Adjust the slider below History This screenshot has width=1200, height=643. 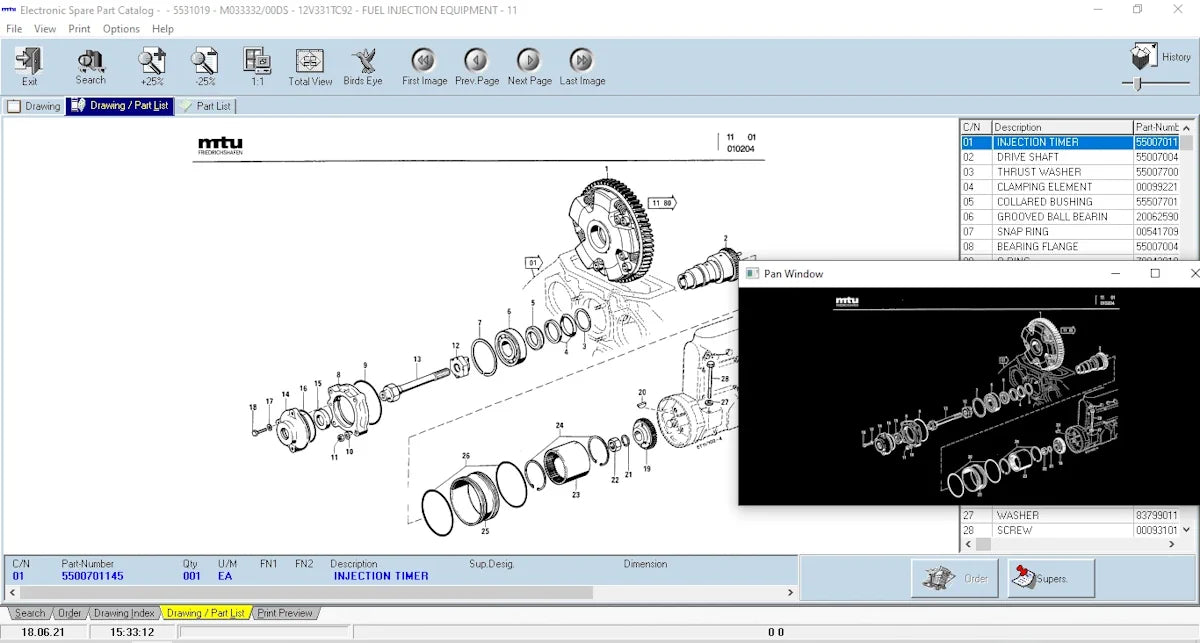pyautogui.click(x=1137, y=85)
